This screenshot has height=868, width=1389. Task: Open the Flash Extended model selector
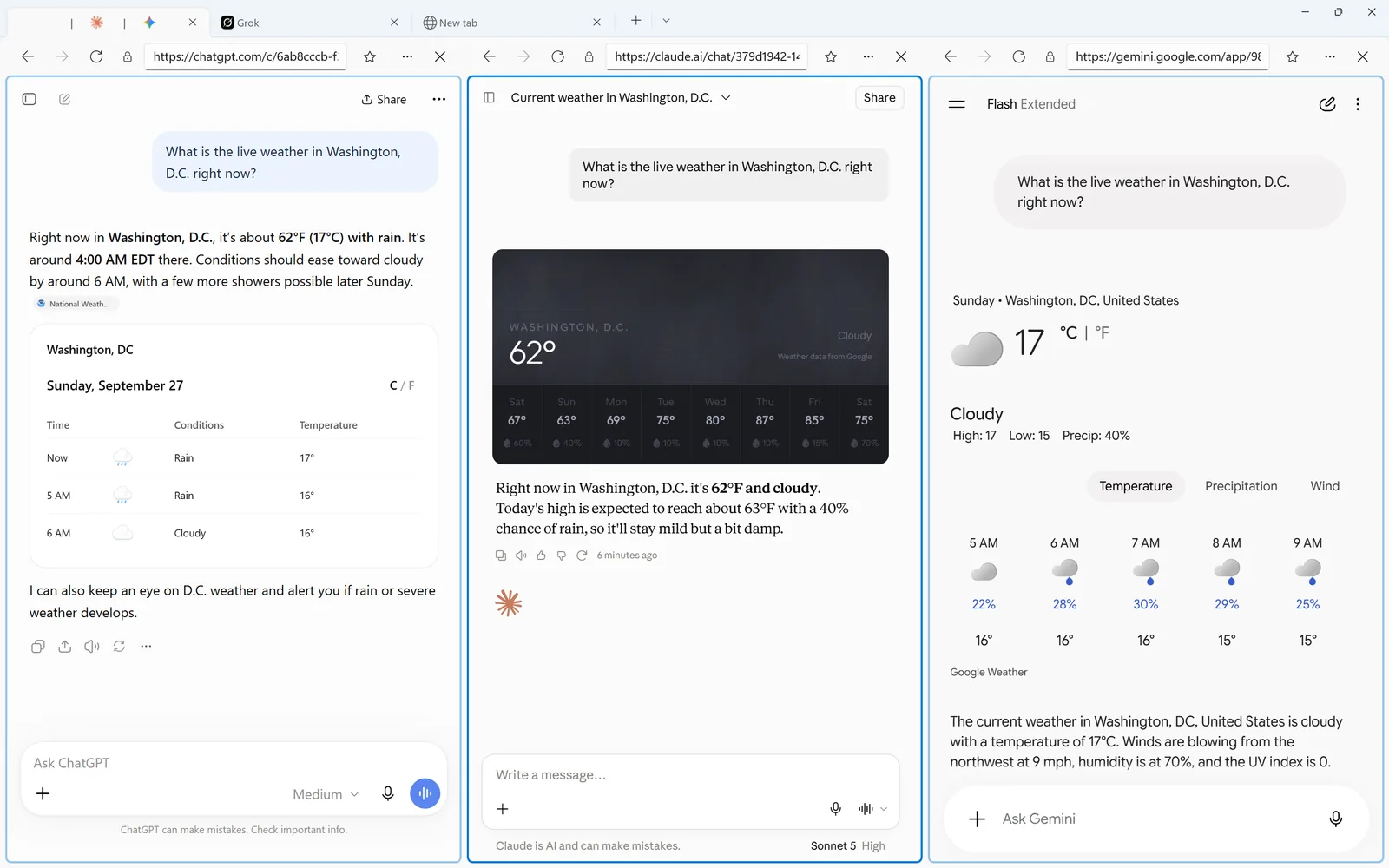[1030, 104]
